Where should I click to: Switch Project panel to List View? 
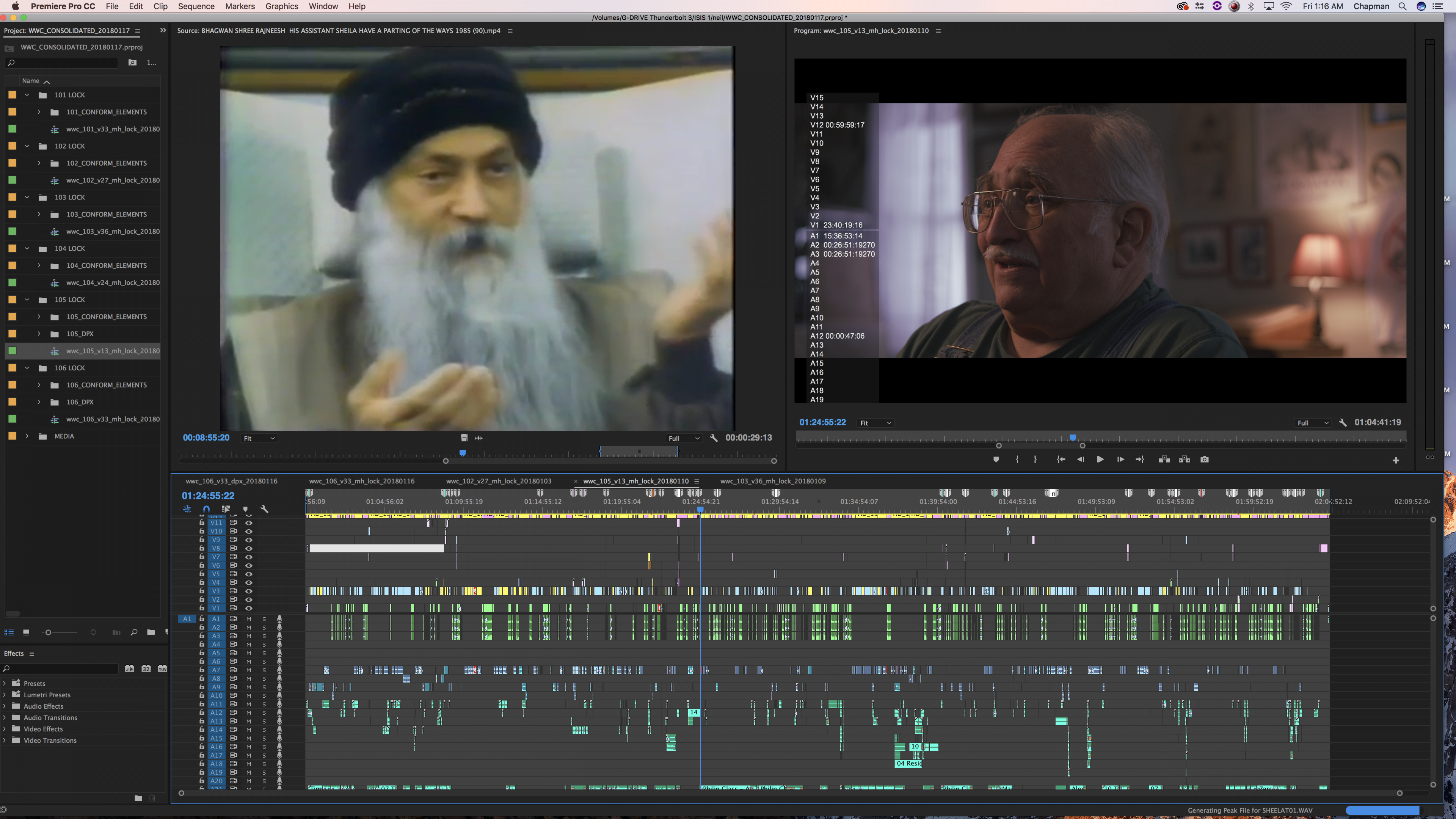click(x=9, y=632)
